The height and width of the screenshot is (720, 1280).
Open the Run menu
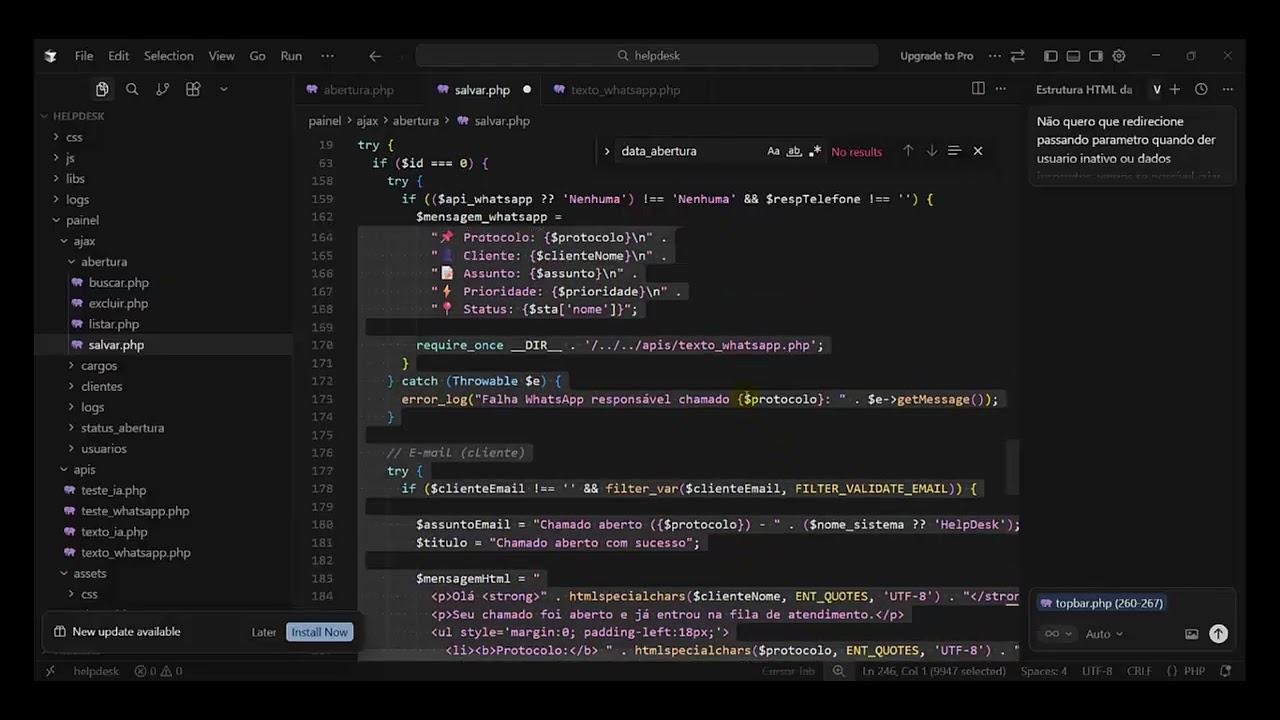(291, 56)
